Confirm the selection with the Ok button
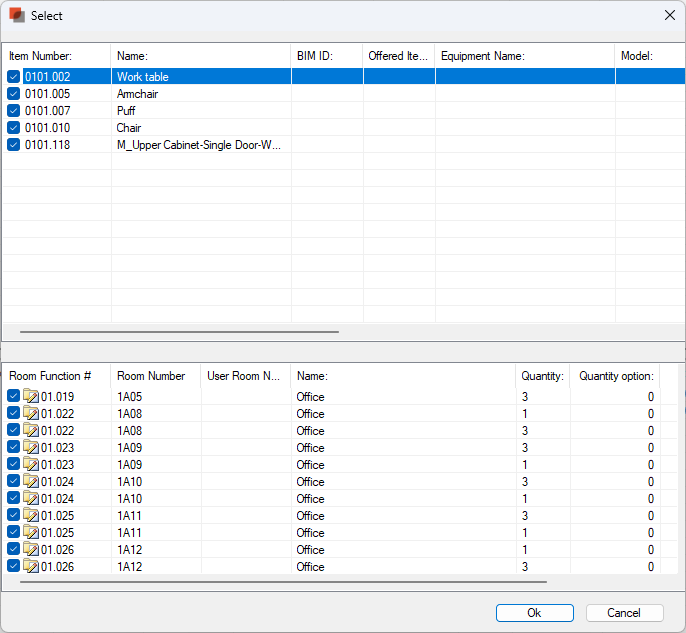 (x=534, y=613)
